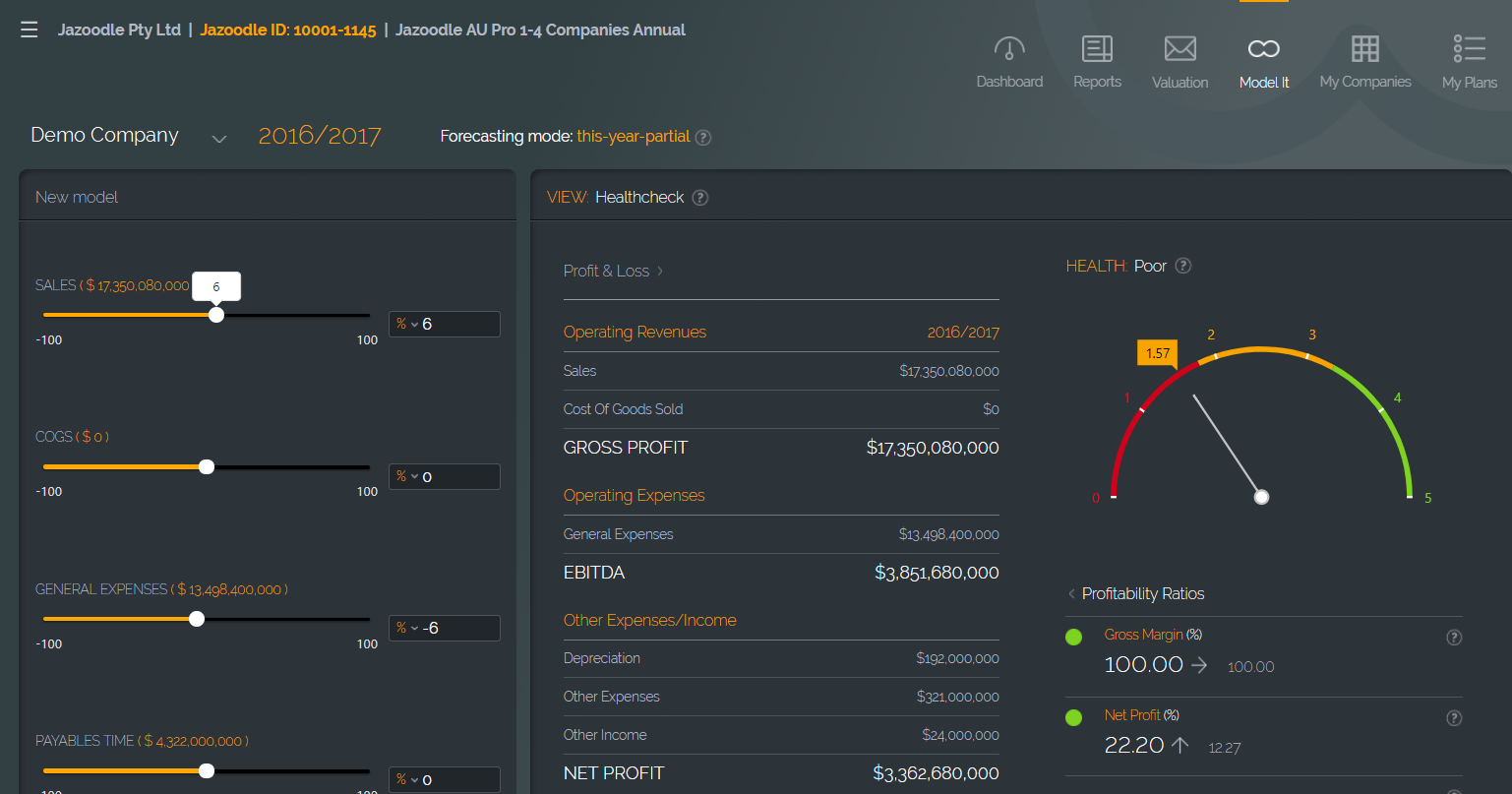Click the SALES slider tooltip showing 6

click(216, 287)
